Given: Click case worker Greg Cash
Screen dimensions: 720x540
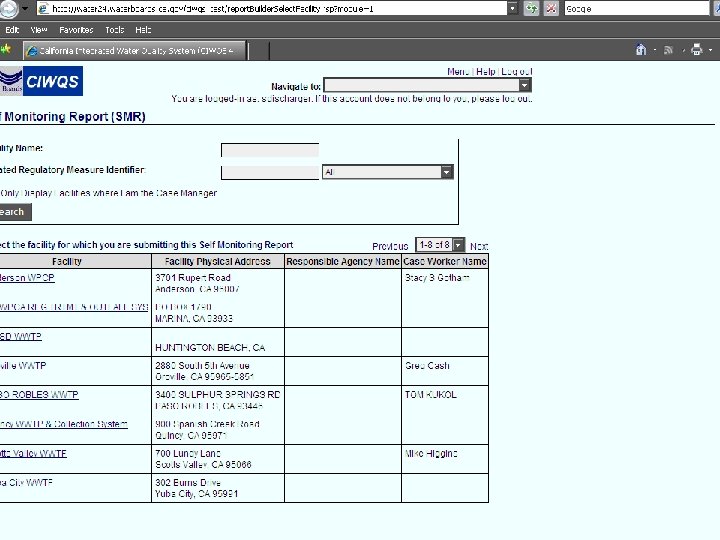Looking at the screenshot, I should pyautogui.click(x=427, y=366).
